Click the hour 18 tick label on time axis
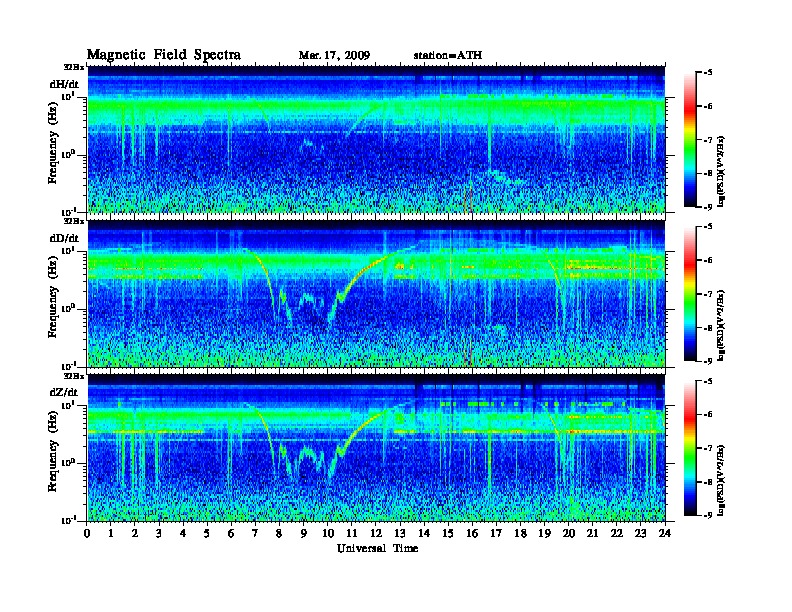The width and height of the screenshot is (792, 612). (520, 533)
